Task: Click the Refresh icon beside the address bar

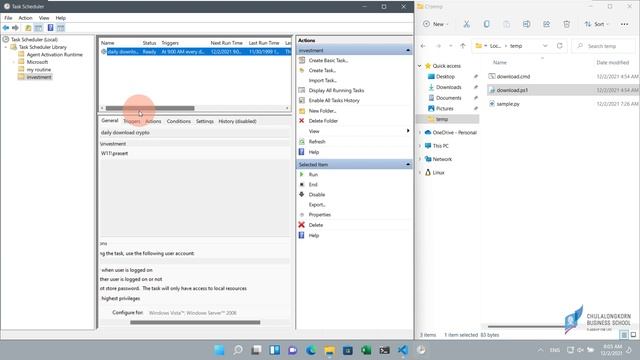Action: click(560, 46)
